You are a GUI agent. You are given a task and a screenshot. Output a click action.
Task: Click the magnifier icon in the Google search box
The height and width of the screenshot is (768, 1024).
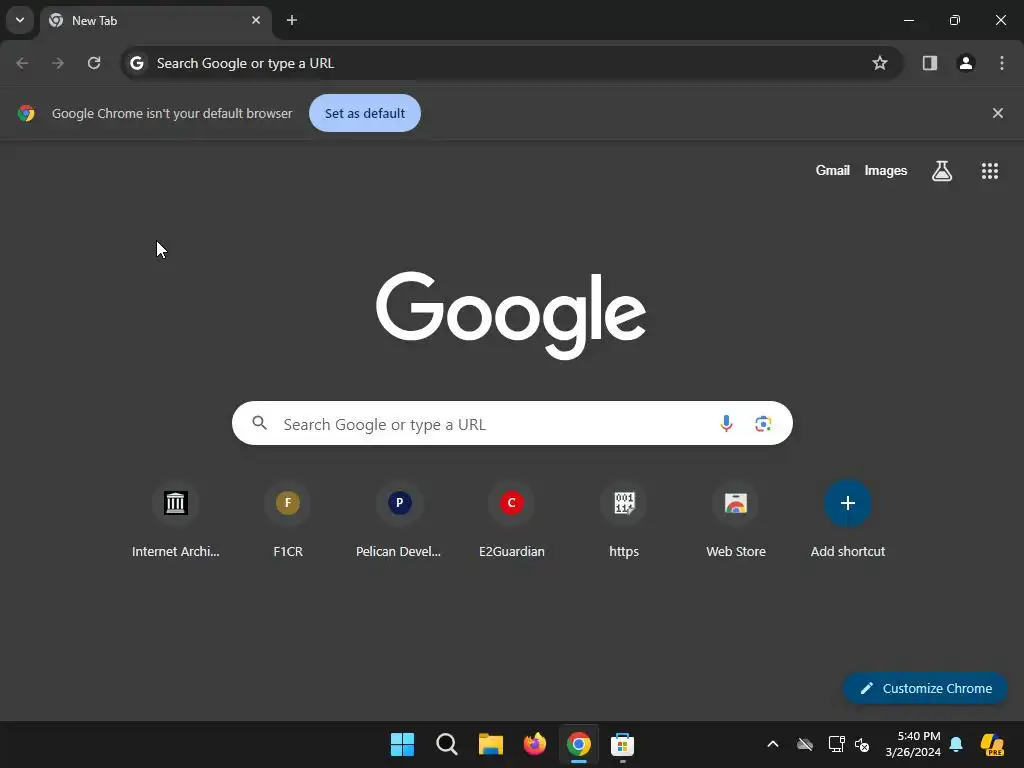click(259, 423)
